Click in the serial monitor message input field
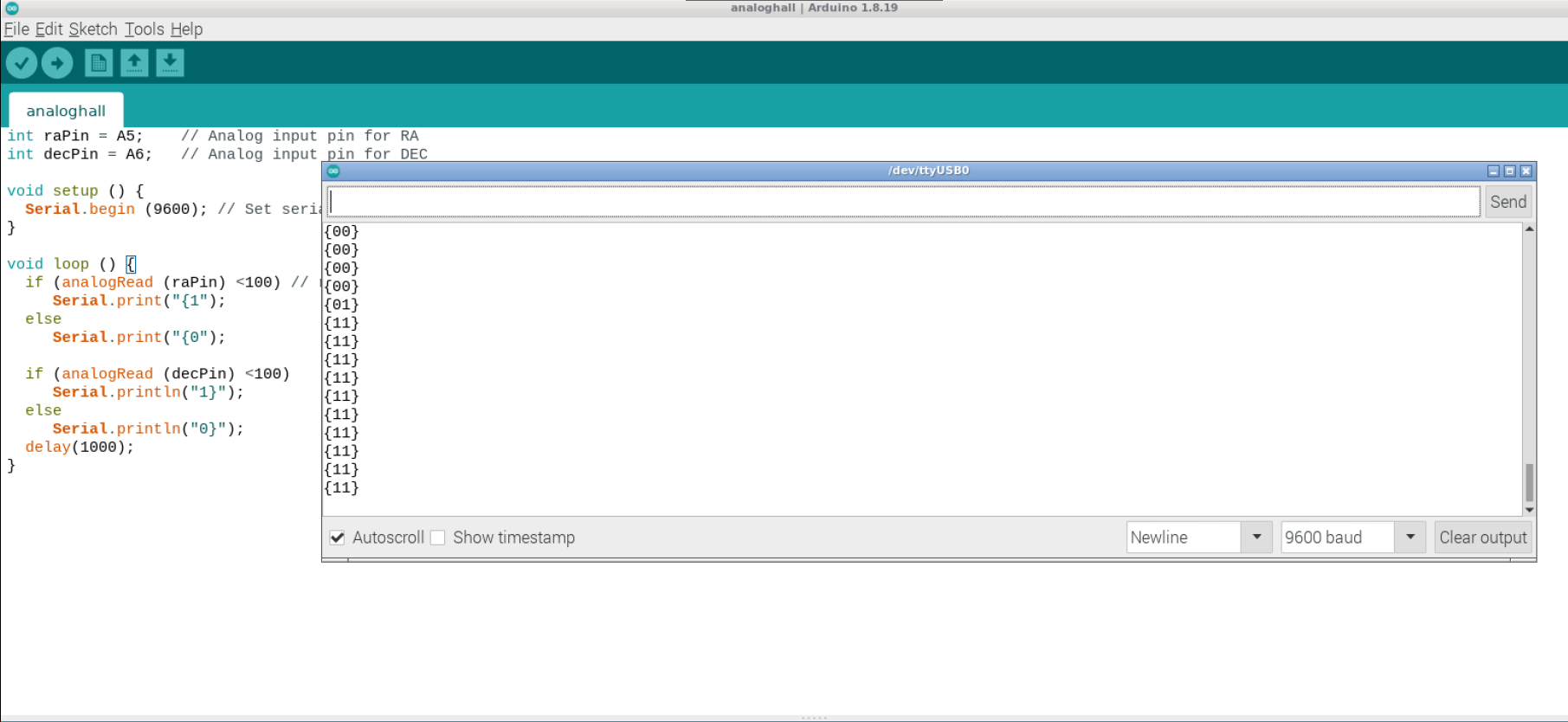The image size is (1568, 722). point(904,202)
